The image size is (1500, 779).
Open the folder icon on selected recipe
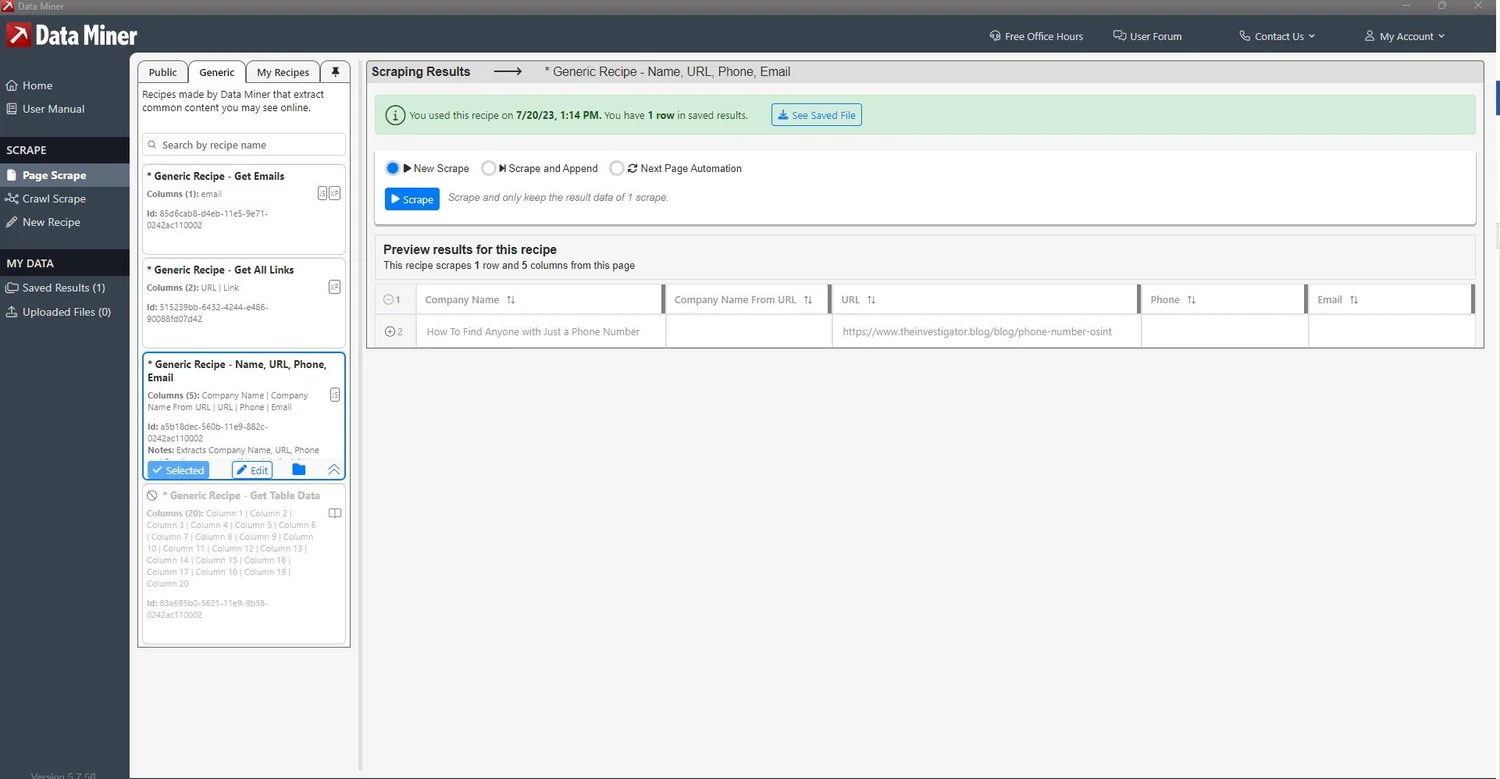[298, 469]
